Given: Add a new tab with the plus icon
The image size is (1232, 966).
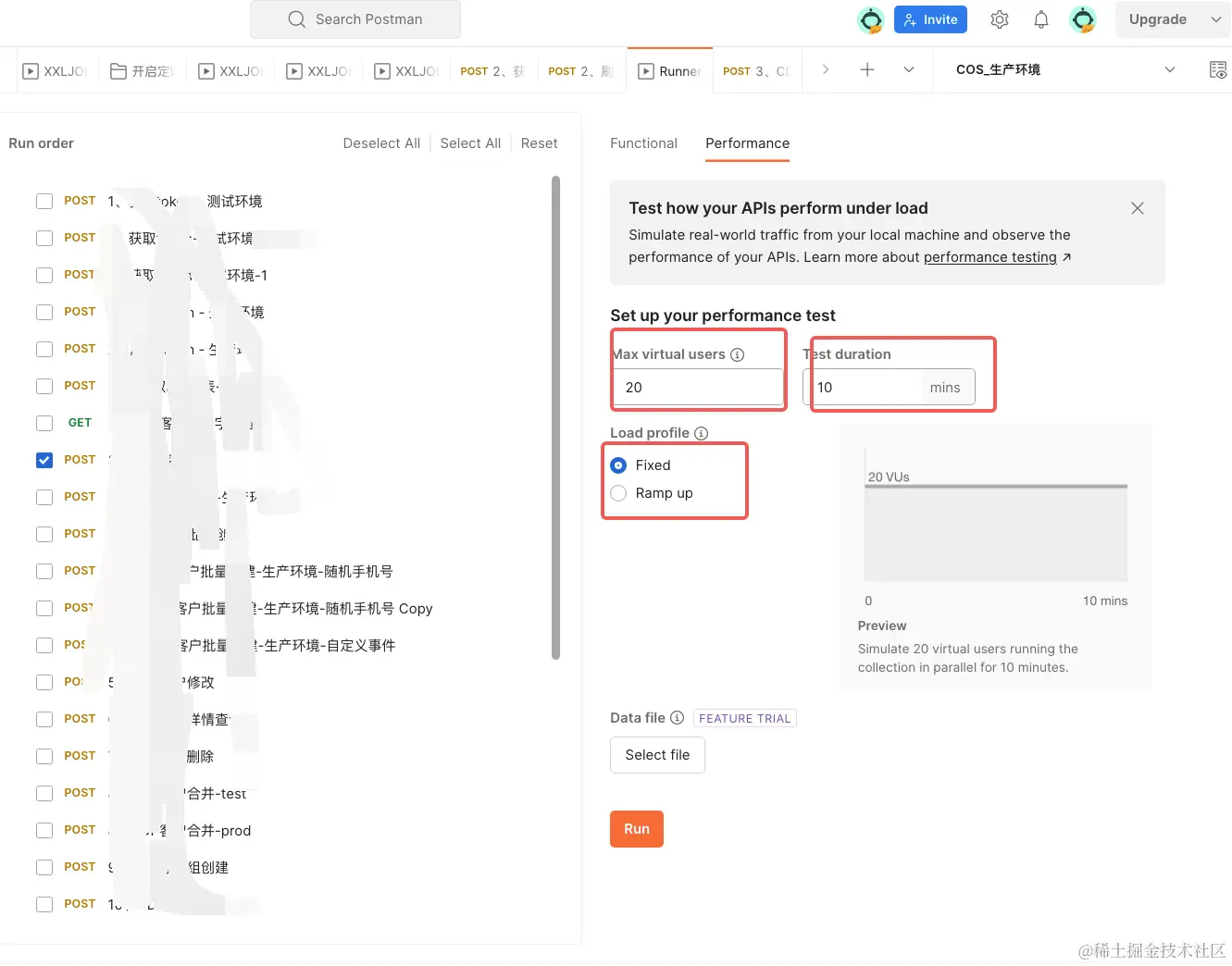Looking at the screenshot, I should [x=867, y=69].
